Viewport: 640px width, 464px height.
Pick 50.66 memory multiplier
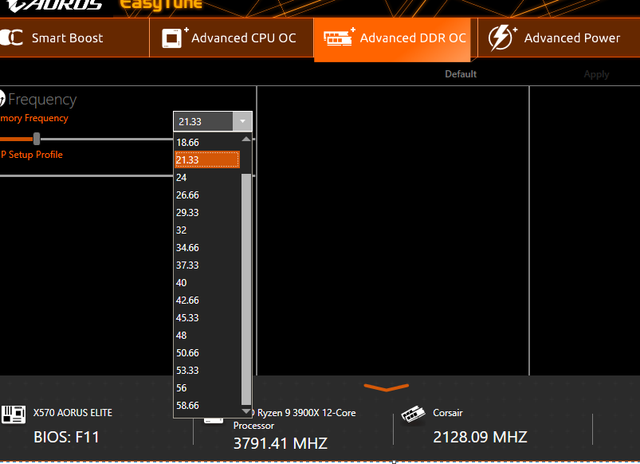(x=207, y=353)
